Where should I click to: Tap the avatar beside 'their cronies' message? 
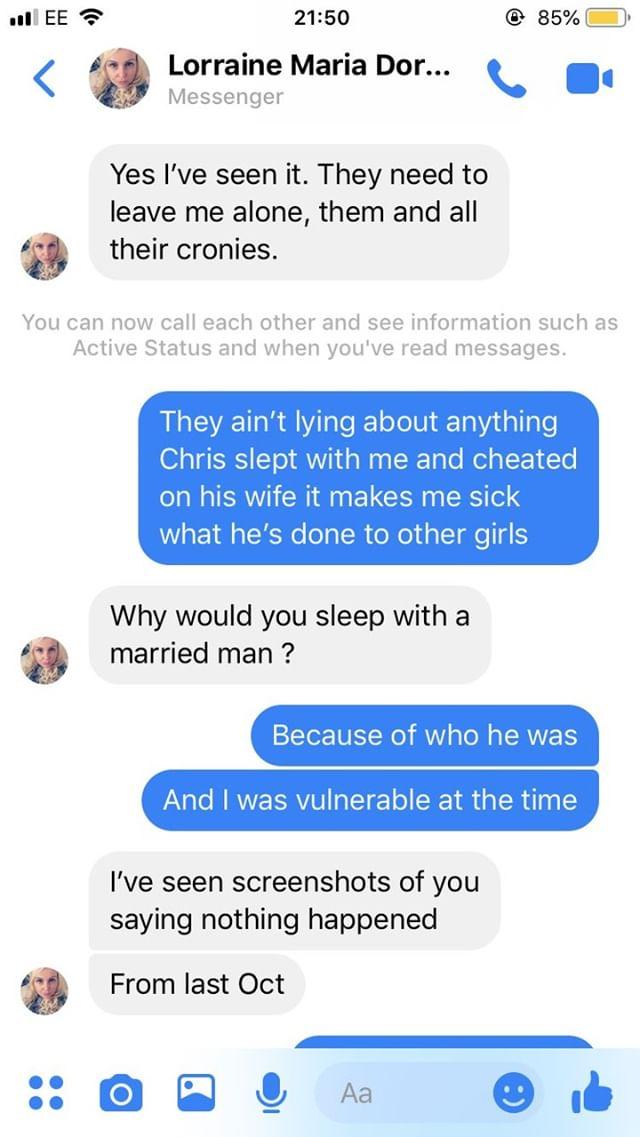pos(44,257)
